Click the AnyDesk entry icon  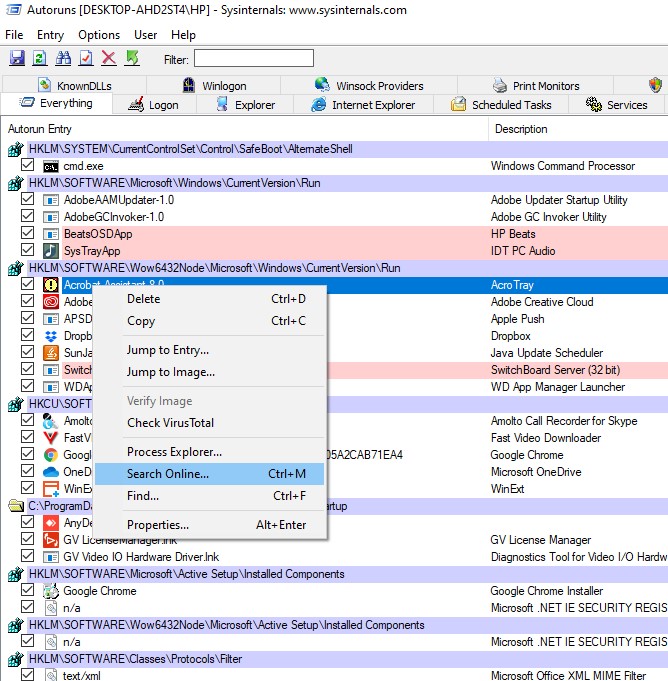click(51, 522)
